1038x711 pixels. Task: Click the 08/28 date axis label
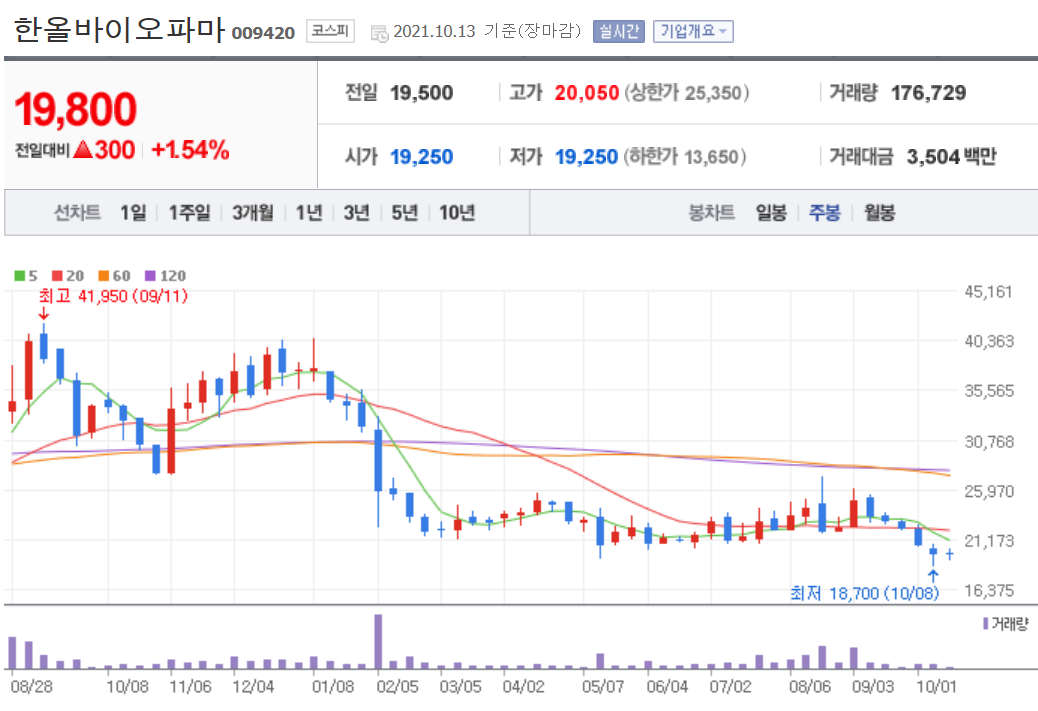31,687
